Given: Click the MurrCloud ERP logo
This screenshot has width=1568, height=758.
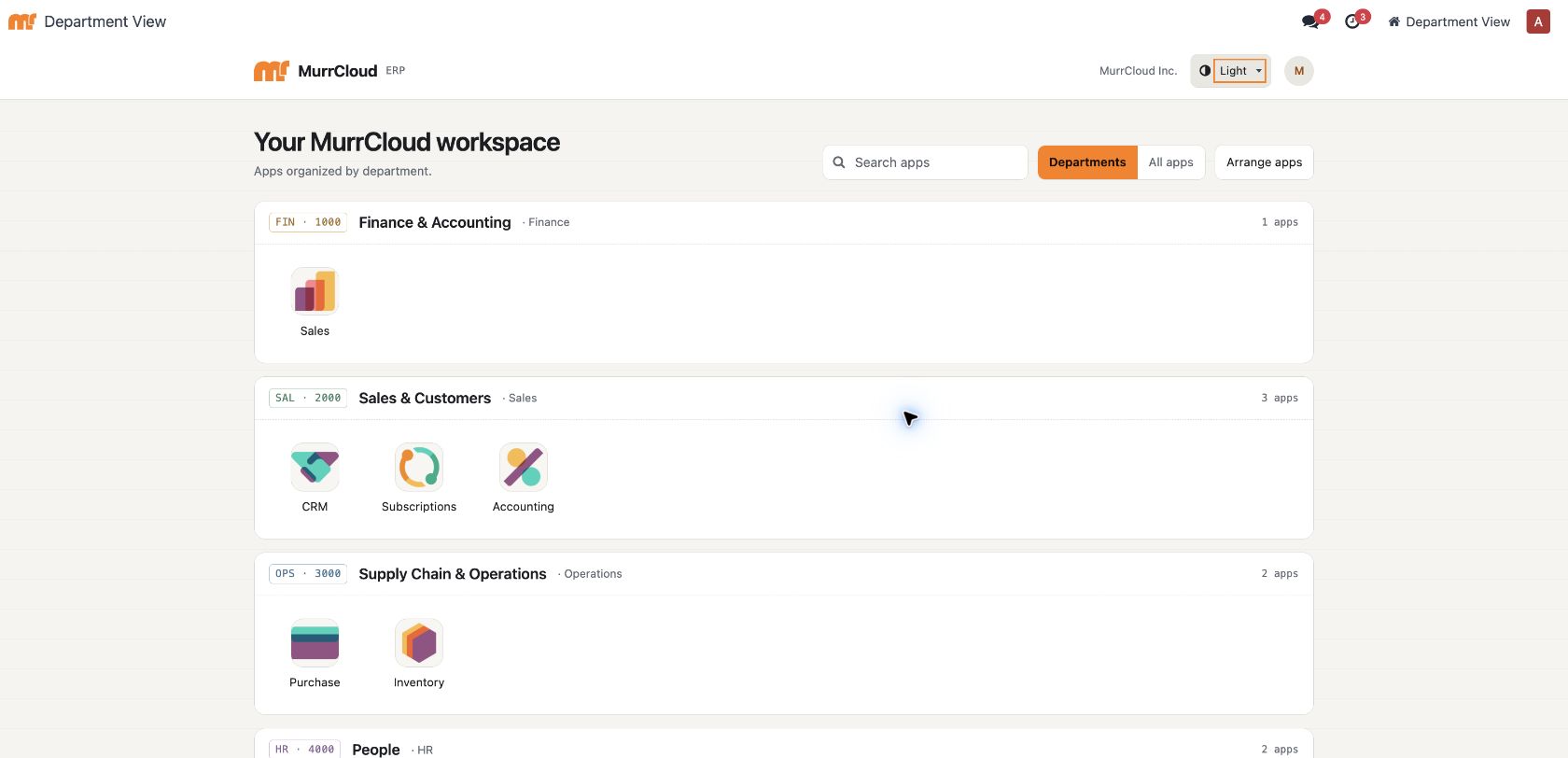Looking at the screenshot, I should tap(329, 71).
